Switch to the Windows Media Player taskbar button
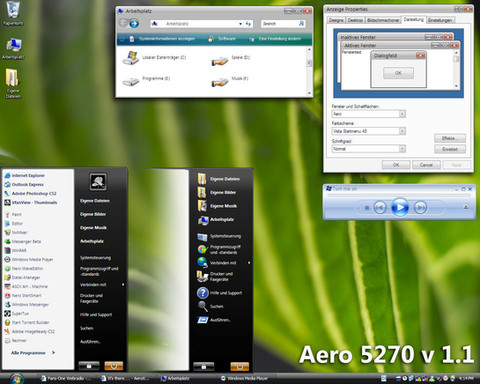480x384 pixels. pyautogui.click(x=246, y=379)
